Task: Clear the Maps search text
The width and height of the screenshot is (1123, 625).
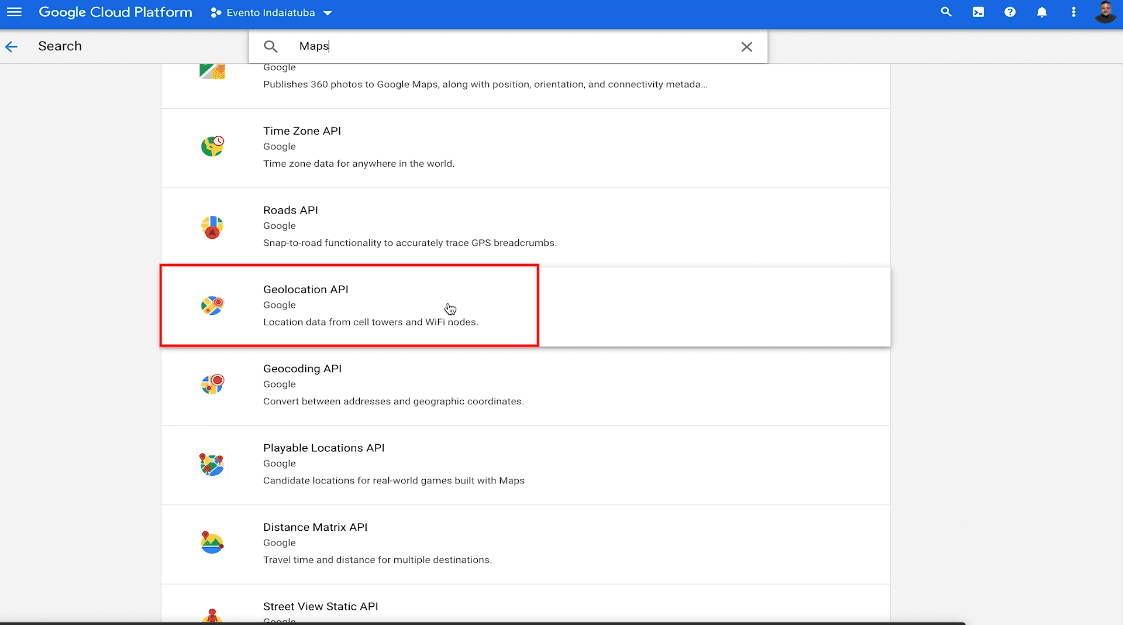Action: [746, 47]
